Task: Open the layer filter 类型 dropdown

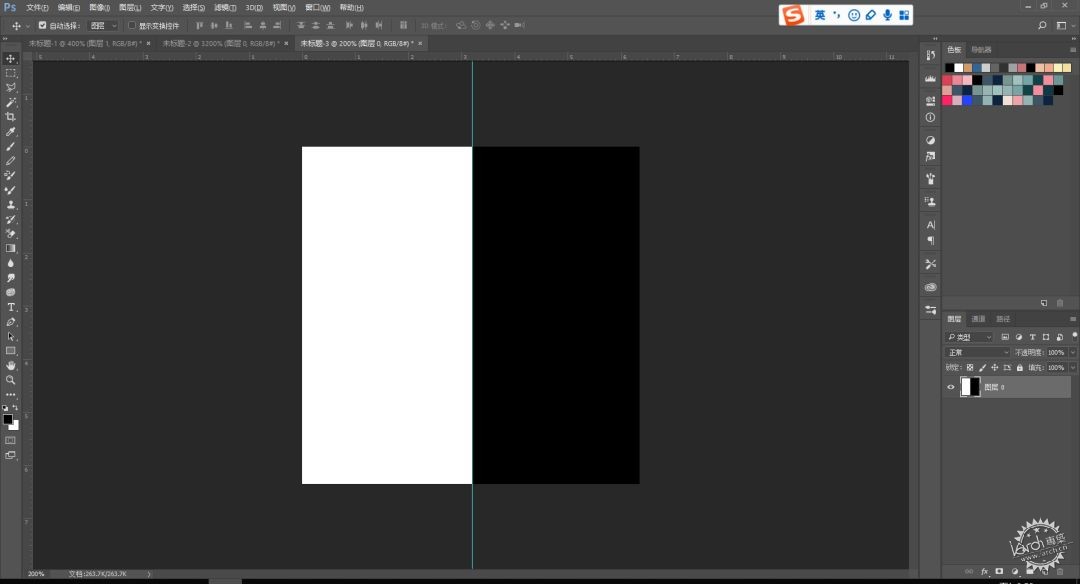Action: coord(969,337)
